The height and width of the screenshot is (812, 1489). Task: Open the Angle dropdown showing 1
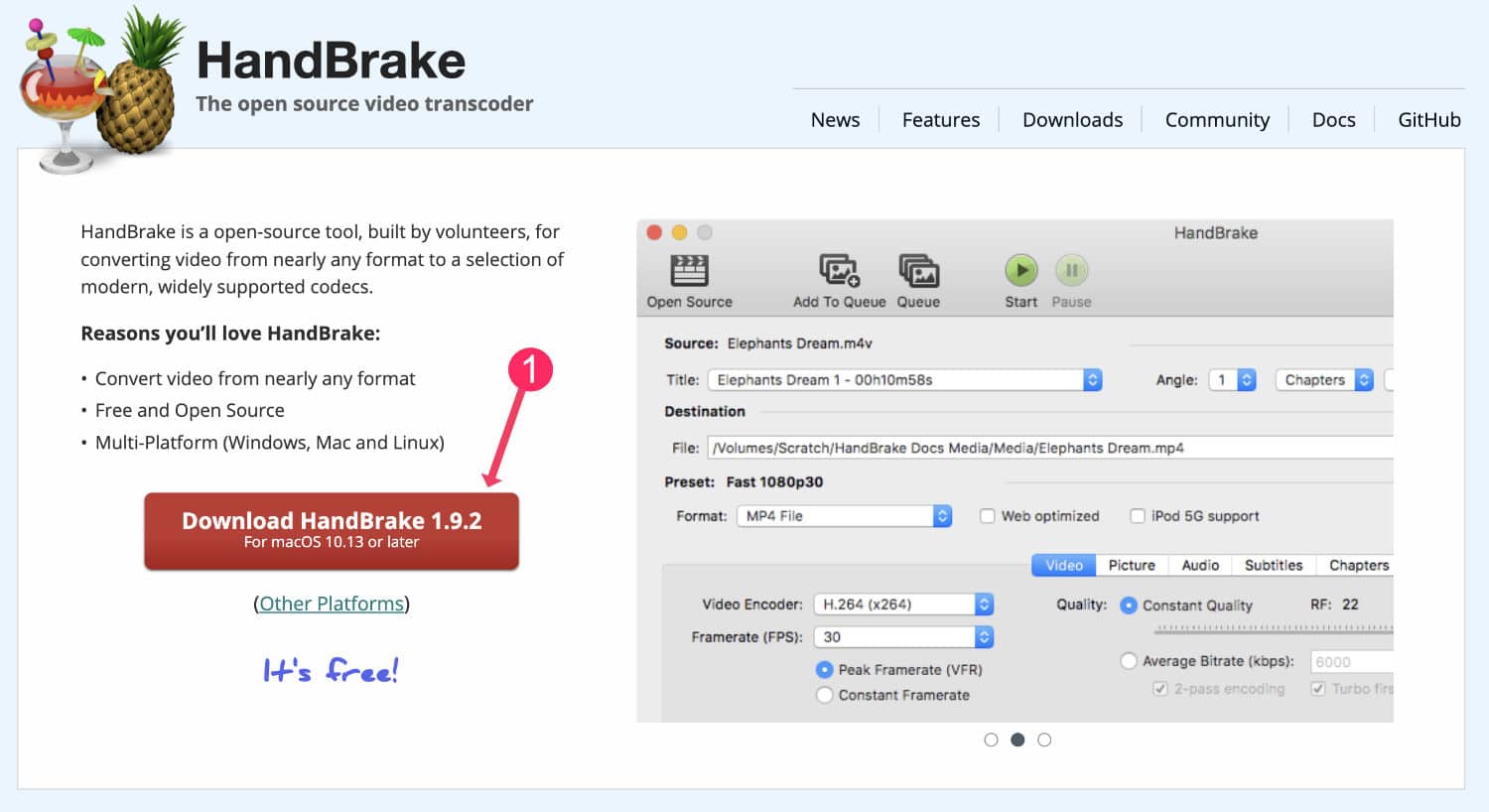pyautogui.click(x=1232, y=380)
